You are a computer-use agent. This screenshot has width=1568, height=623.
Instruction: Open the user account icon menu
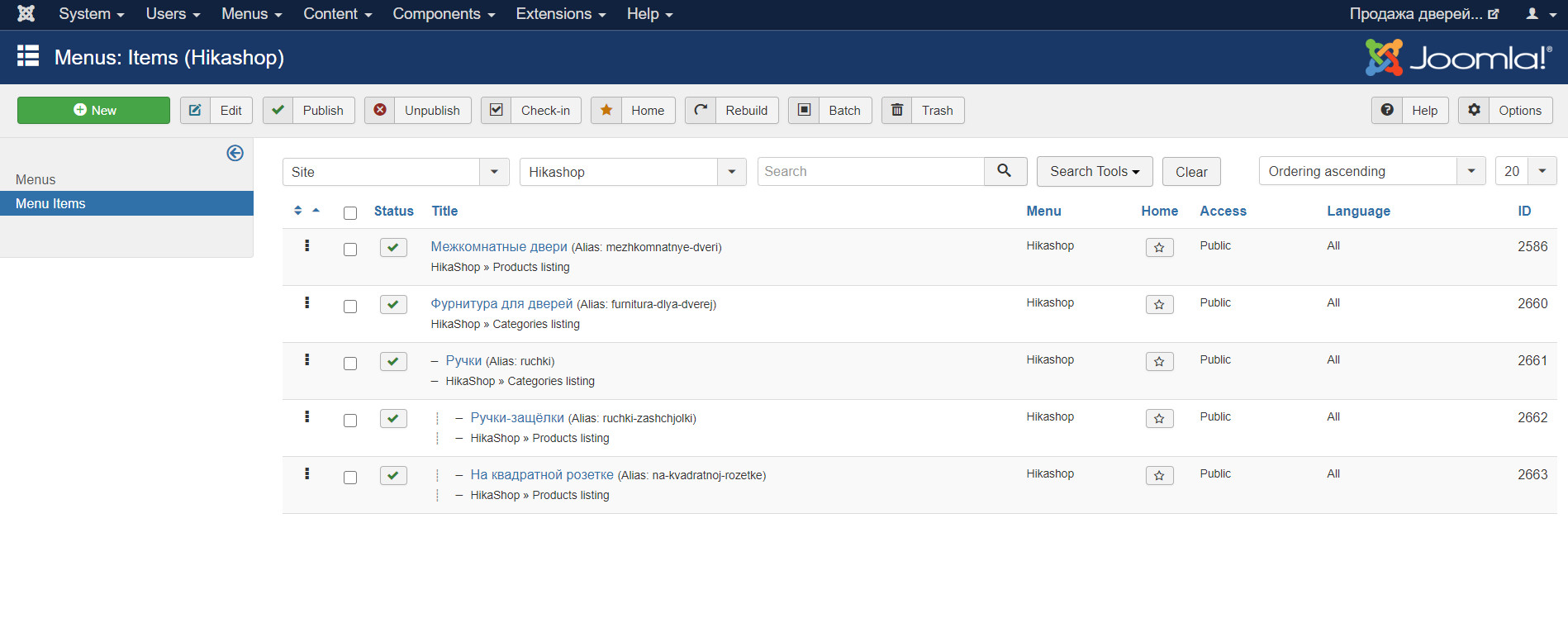click(x=1537, y=14)
